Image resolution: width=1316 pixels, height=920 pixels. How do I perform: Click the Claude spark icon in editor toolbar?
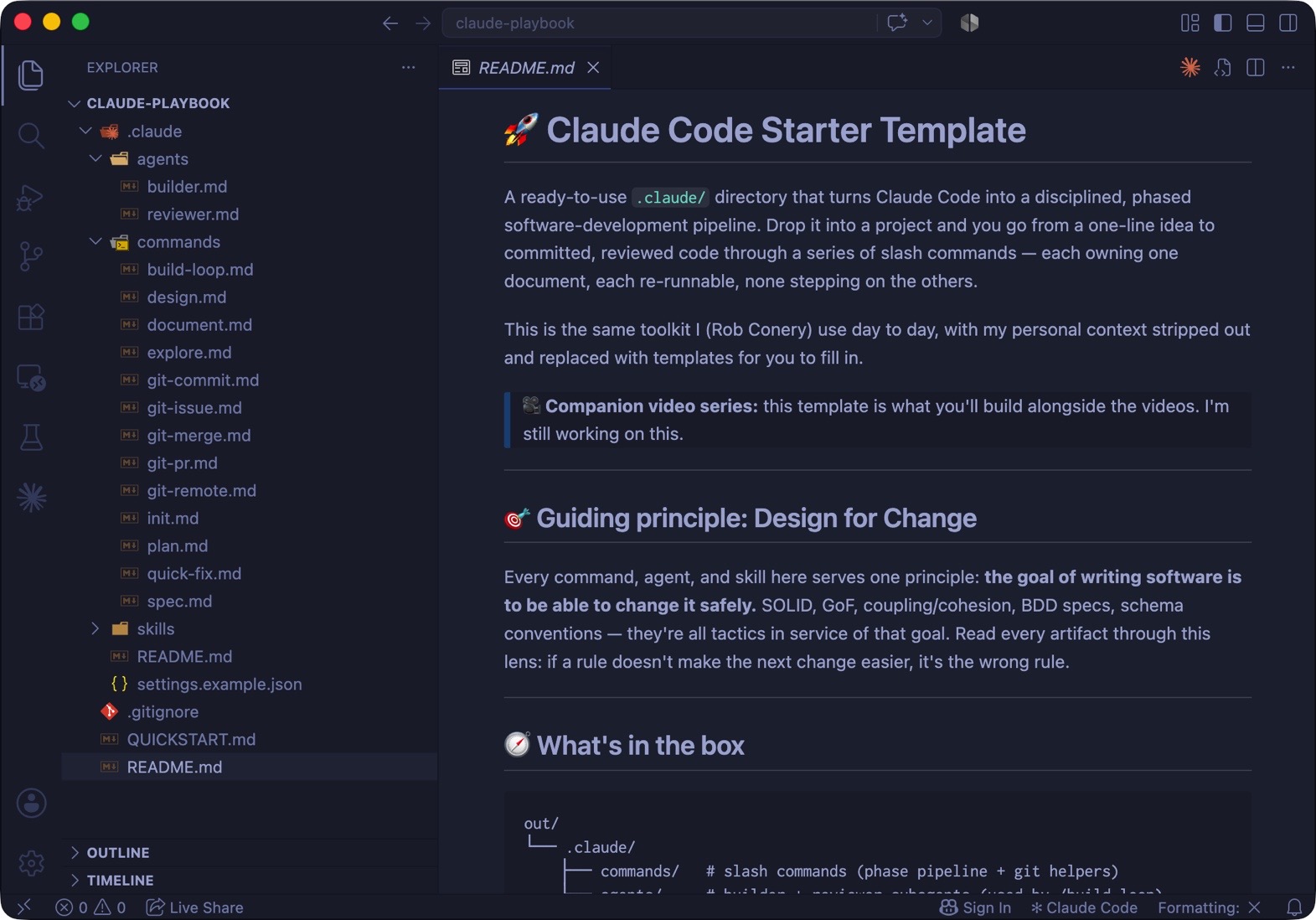[1190, 68]
